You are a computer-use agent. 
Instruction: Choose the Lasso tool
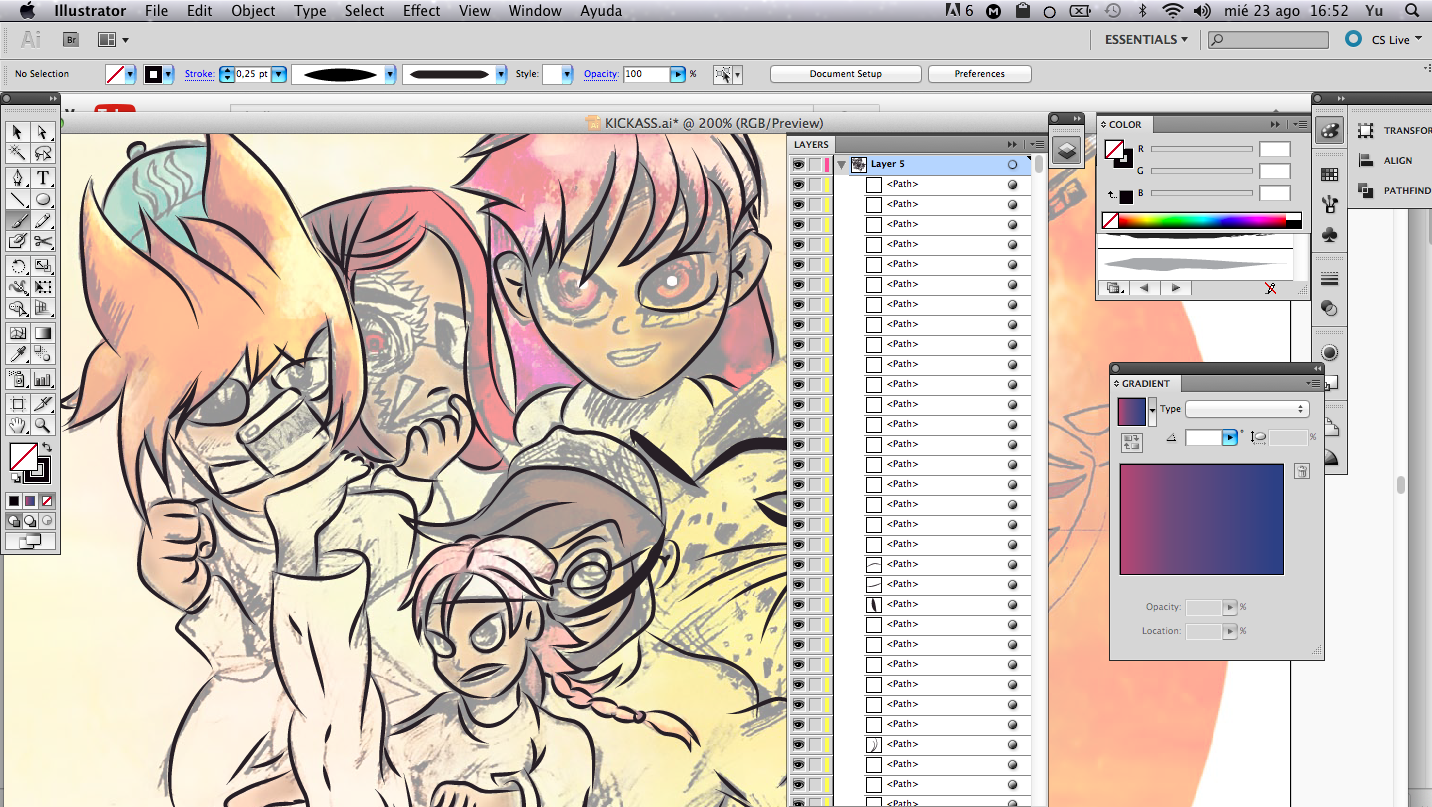(43, 153)
